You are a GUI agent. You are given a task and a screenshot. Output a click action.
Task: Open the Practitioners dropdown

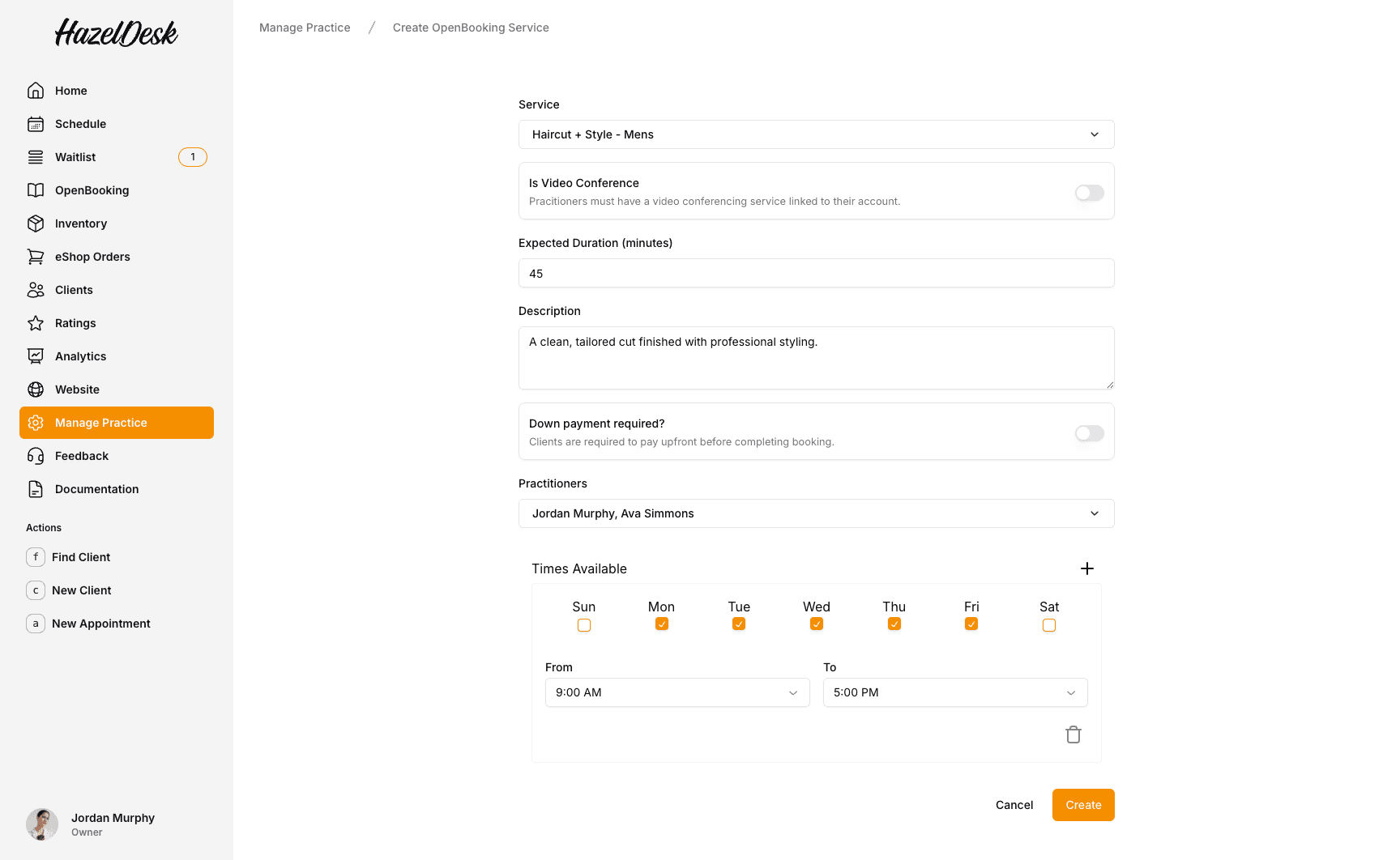pos(816,513)
